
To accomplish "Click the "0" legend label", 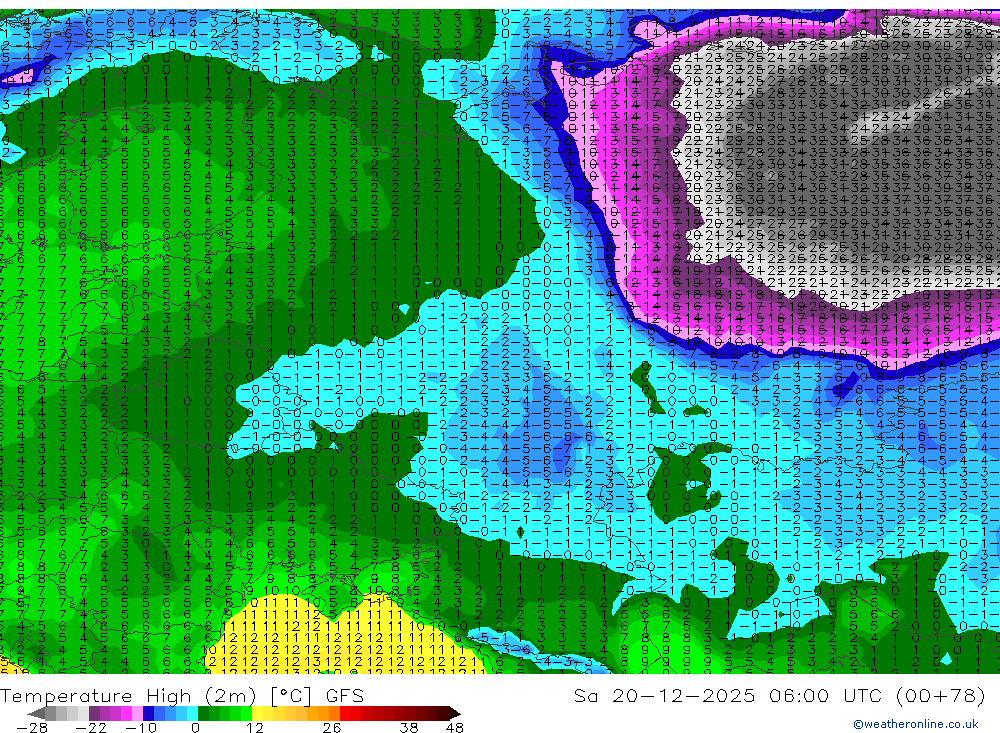I will click(x=195, y=728).
